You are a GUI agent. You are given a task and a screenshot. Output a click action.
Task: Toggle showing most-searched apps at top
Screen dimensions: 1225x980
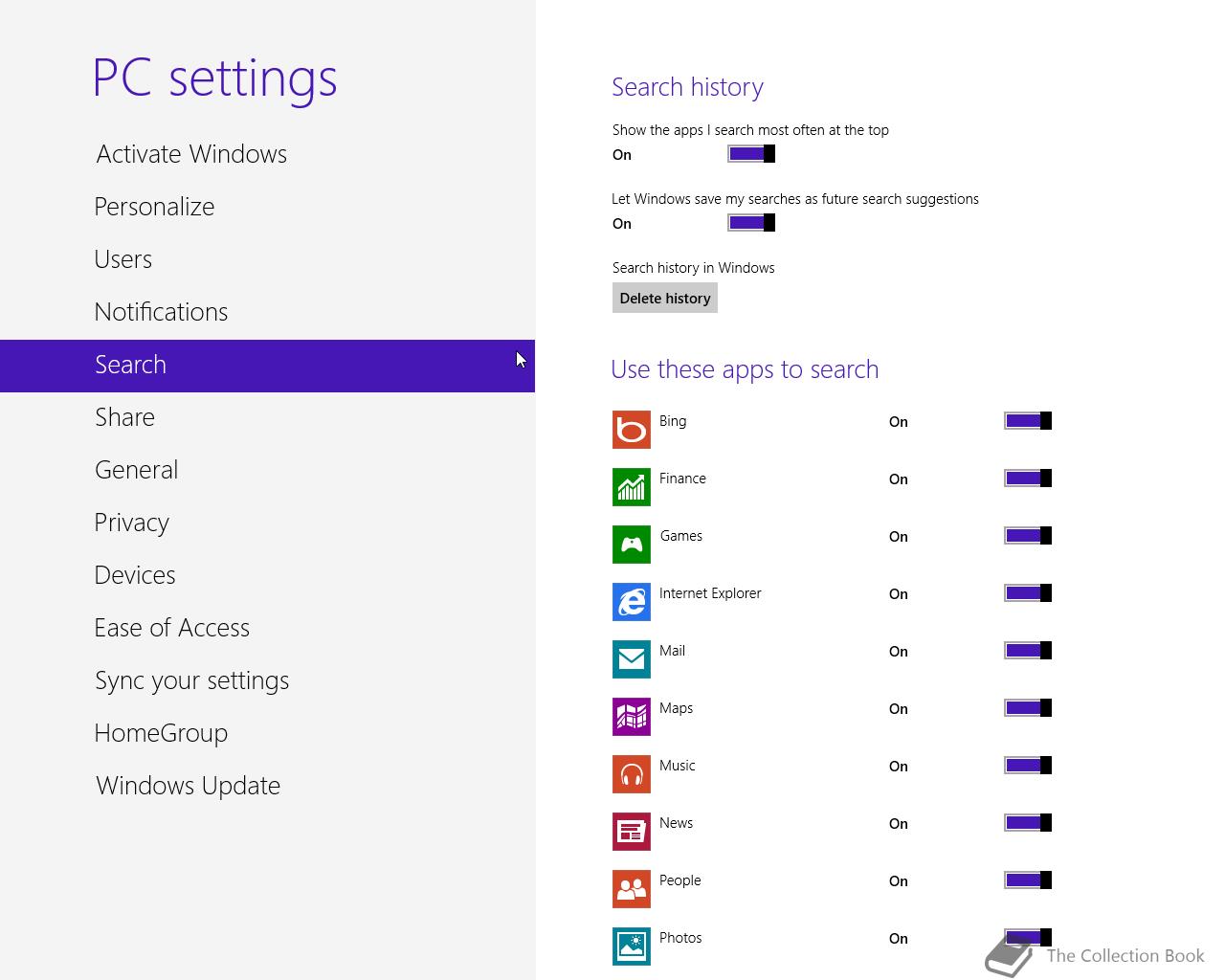click(751, 154)
